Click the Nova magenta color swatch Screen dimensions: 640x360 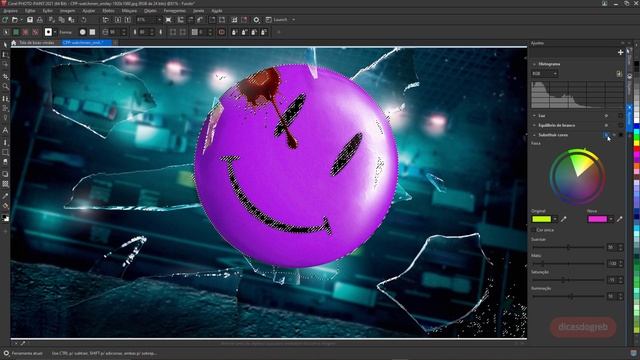pos(598,219)
